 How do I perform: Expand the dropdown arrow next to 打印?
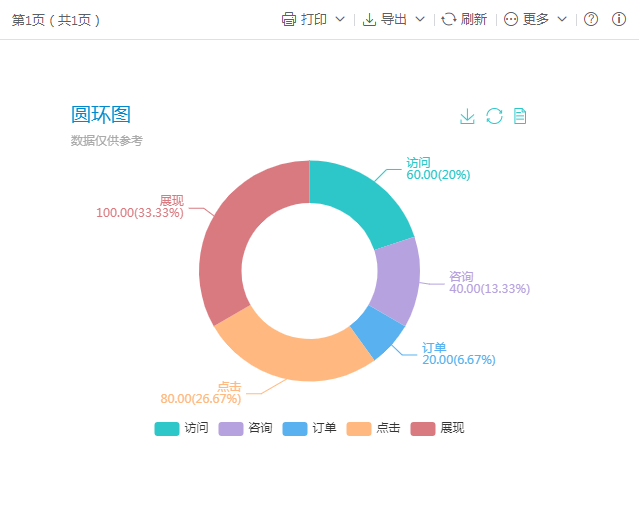340,19
